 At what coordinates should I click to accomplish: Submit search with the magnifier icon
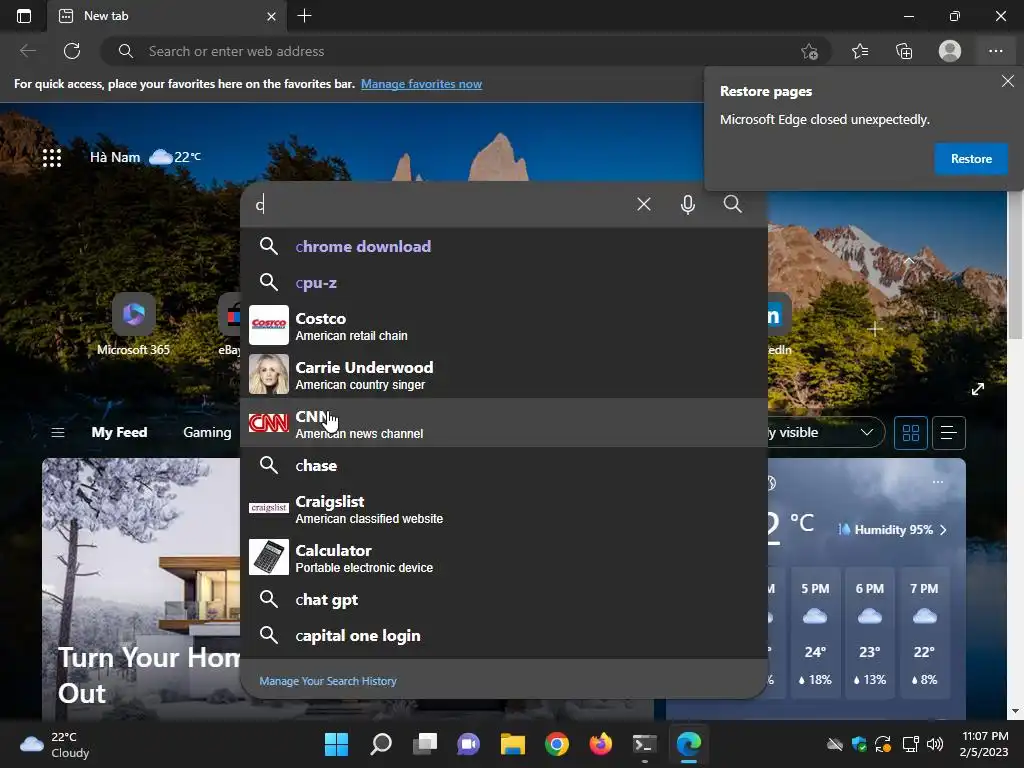[x=732, y=204]
